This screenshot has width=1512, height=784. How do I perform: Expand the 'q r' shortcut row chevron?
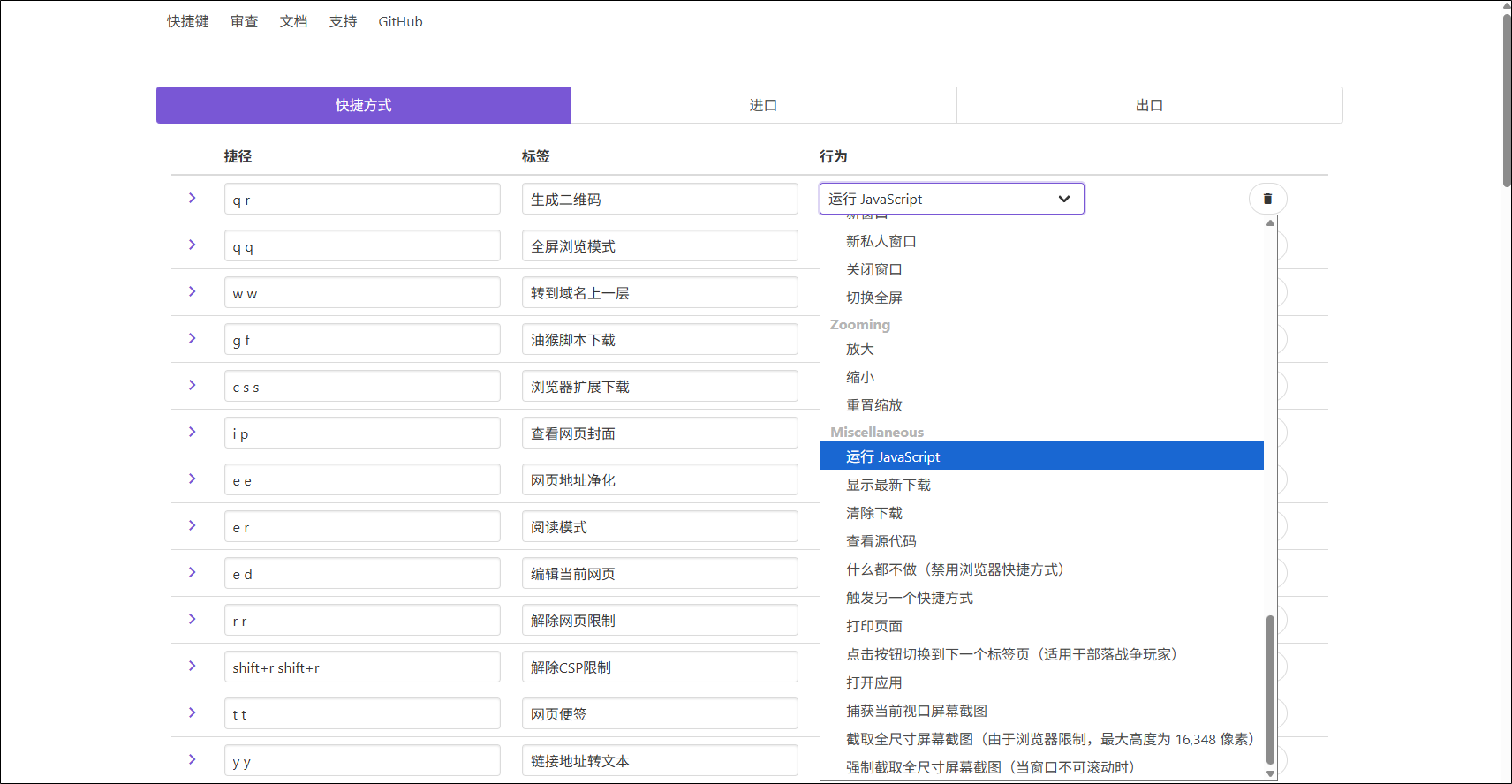[192, 199]
